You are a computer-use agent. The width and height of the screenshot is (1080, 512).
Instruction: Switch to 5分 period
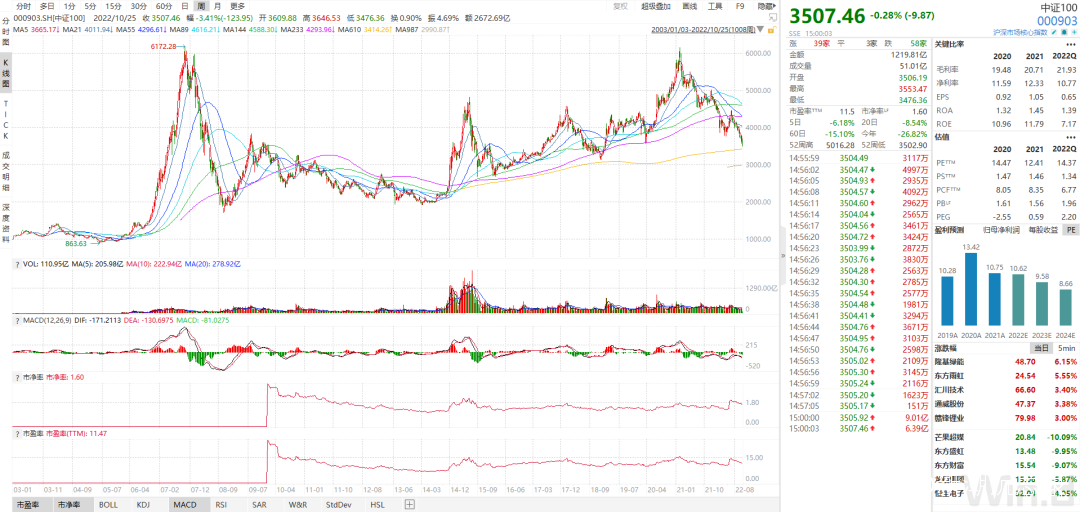click(90, 6)
